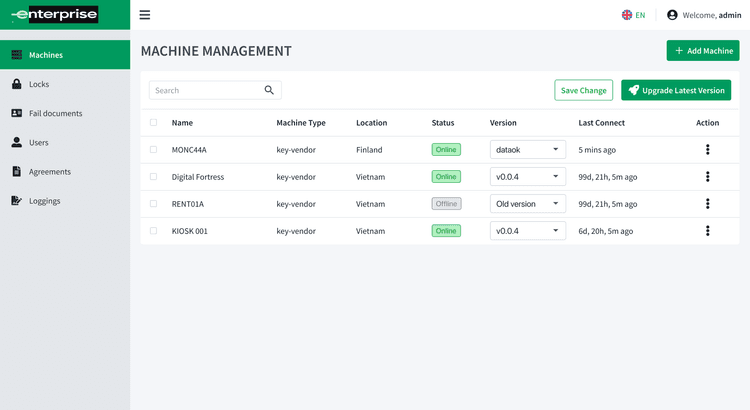This screenshot has height=410, width=750.
Task: Click the MONC44A machine name
Action: [x=189, y=150]
